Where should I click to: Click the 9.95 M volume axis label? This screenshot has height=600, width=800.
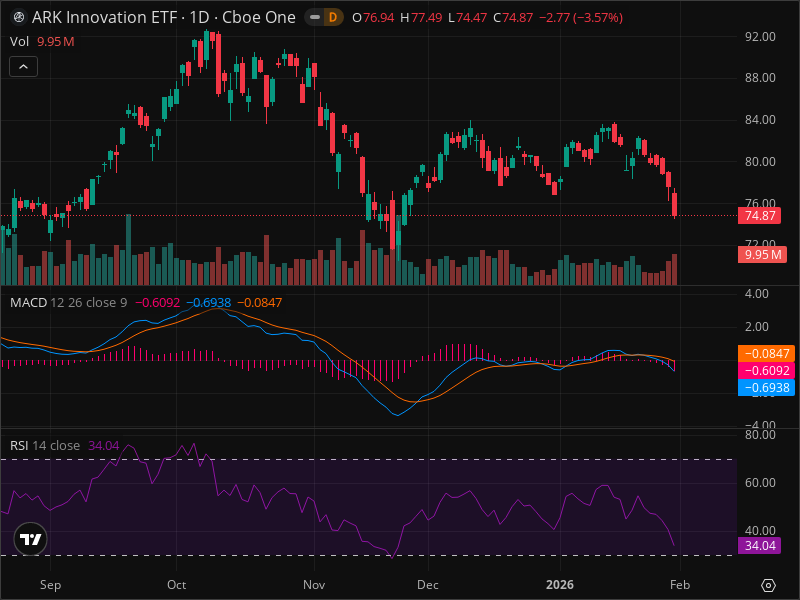[x=762, y=255]
